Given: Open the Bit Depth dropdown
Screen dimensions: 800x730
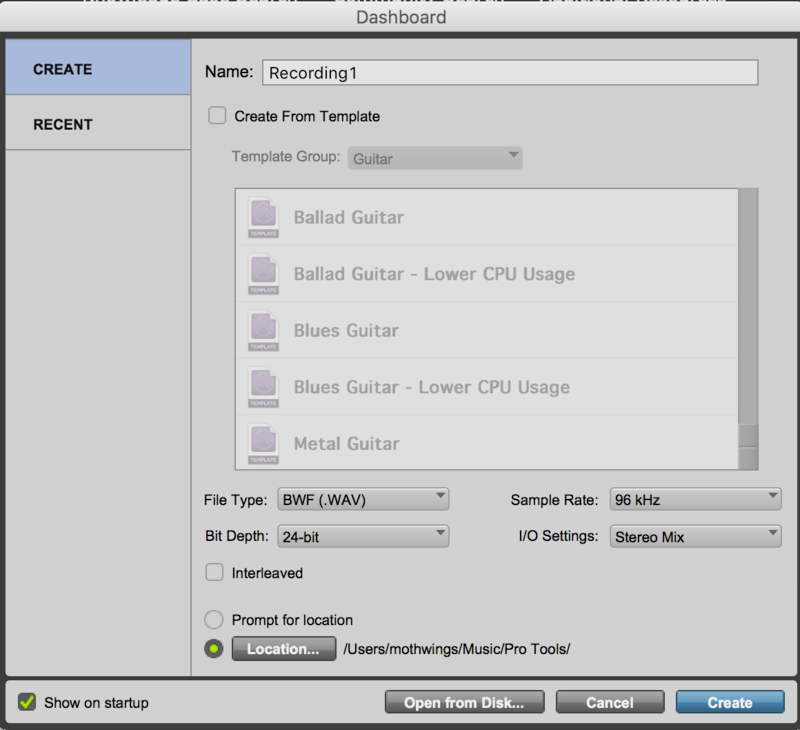Looking at the screenshot, I should [x=362, y=537].
